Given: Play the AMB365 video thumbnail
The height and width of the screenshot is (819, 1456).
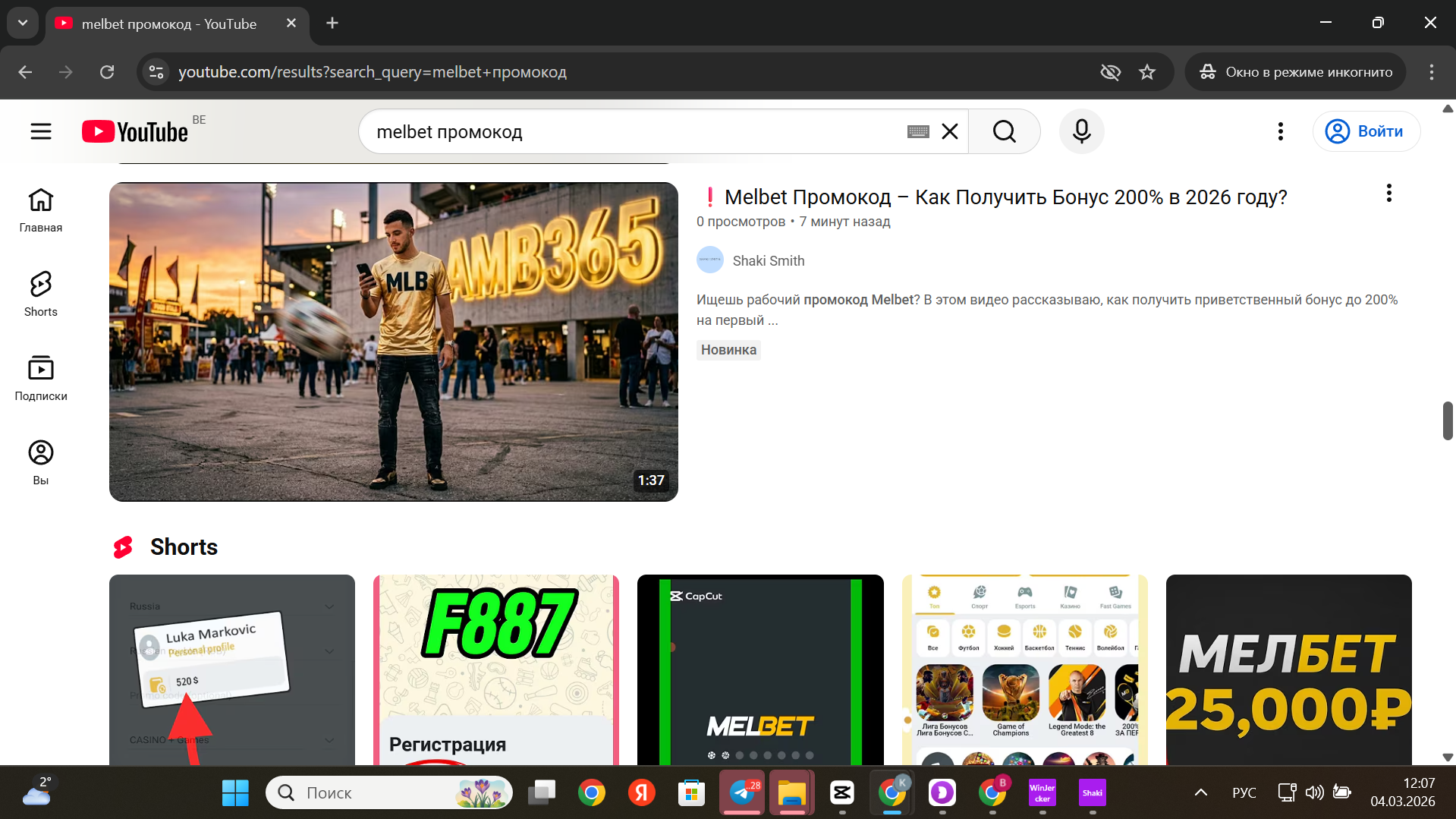Looking at the screenshot, I should pyautogui.click(x=394, y=342).
